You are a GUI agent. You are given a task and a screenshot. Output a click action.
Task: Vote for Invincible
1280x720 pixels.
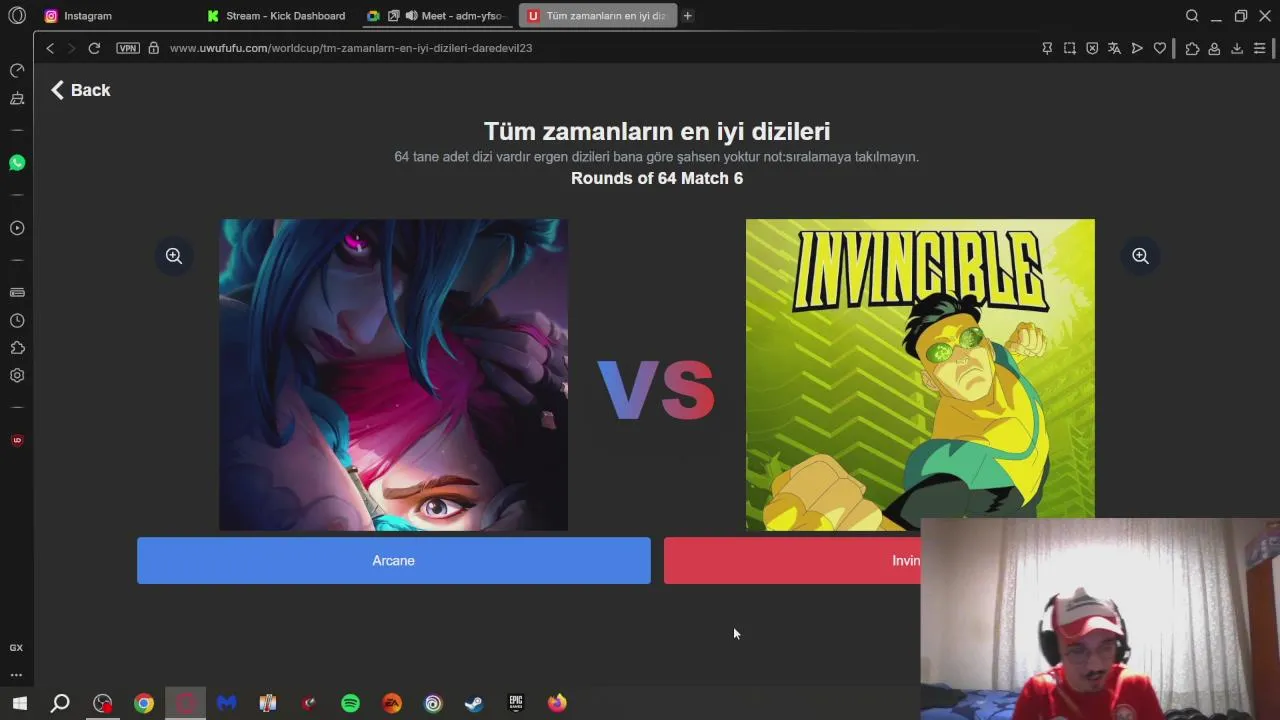point(792,561)
